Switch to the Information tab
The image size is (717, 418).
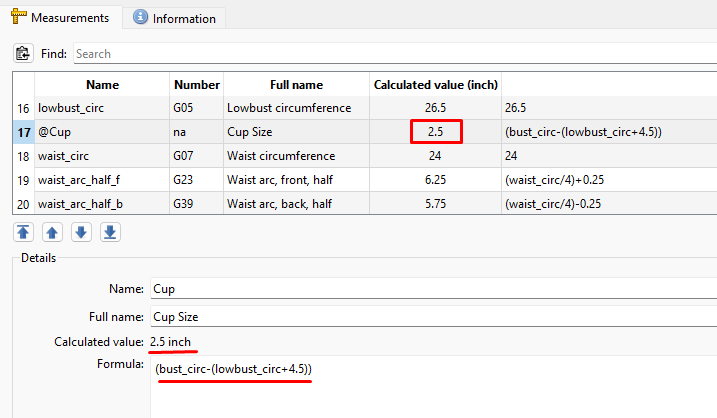coord(174,18)
